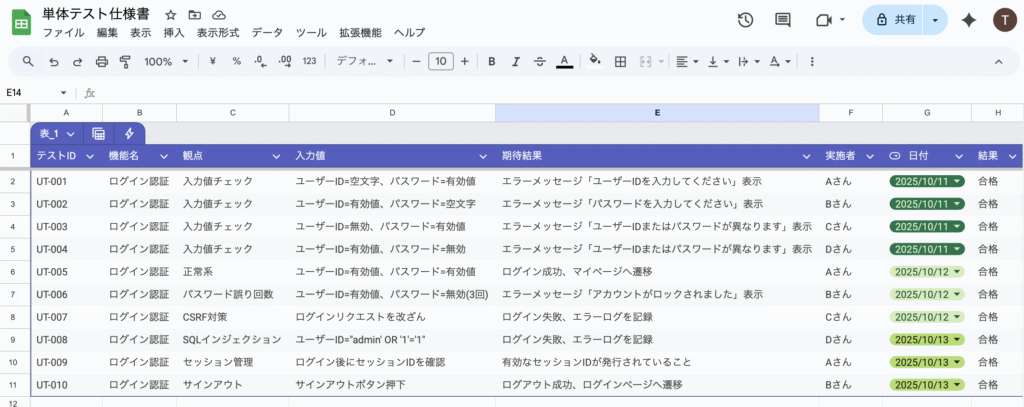The height and width of the screenshot is (407, 1024).
Task: Open the fill color paint bucket
Action: (x=595, y=61)
